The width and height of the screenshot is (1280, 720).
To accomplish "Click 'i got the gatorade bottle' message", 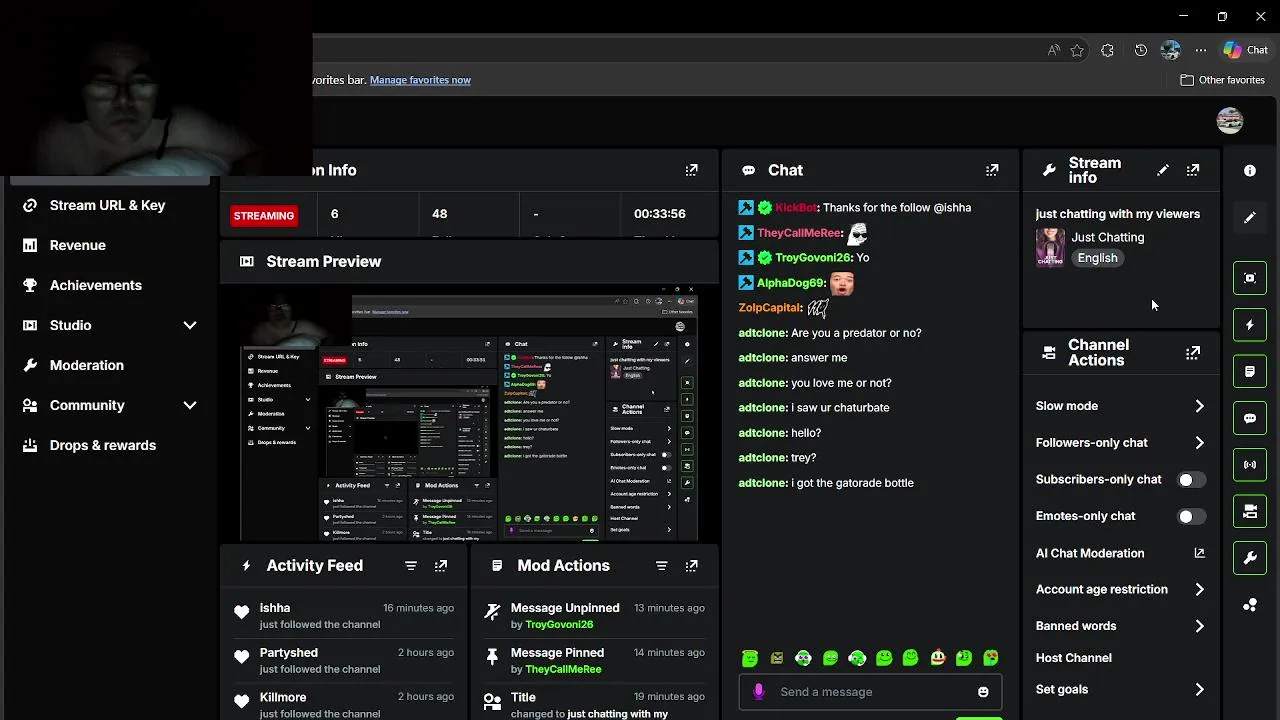I will click(x=852, y=483).
